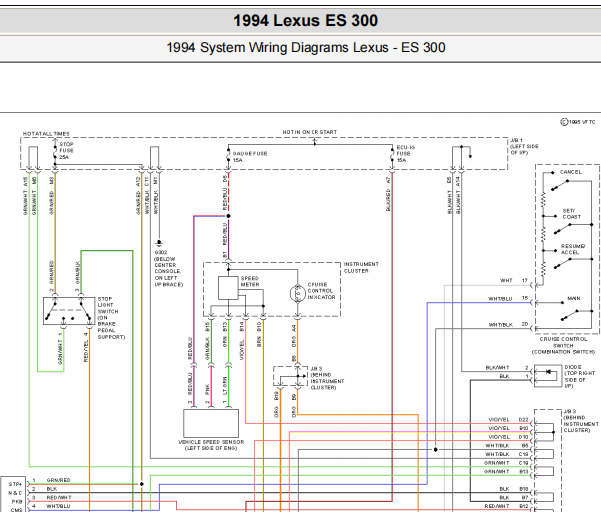Click the 4 WHT/BLU pin label
Screen dimensions: 601x512
tap(51, 506)
